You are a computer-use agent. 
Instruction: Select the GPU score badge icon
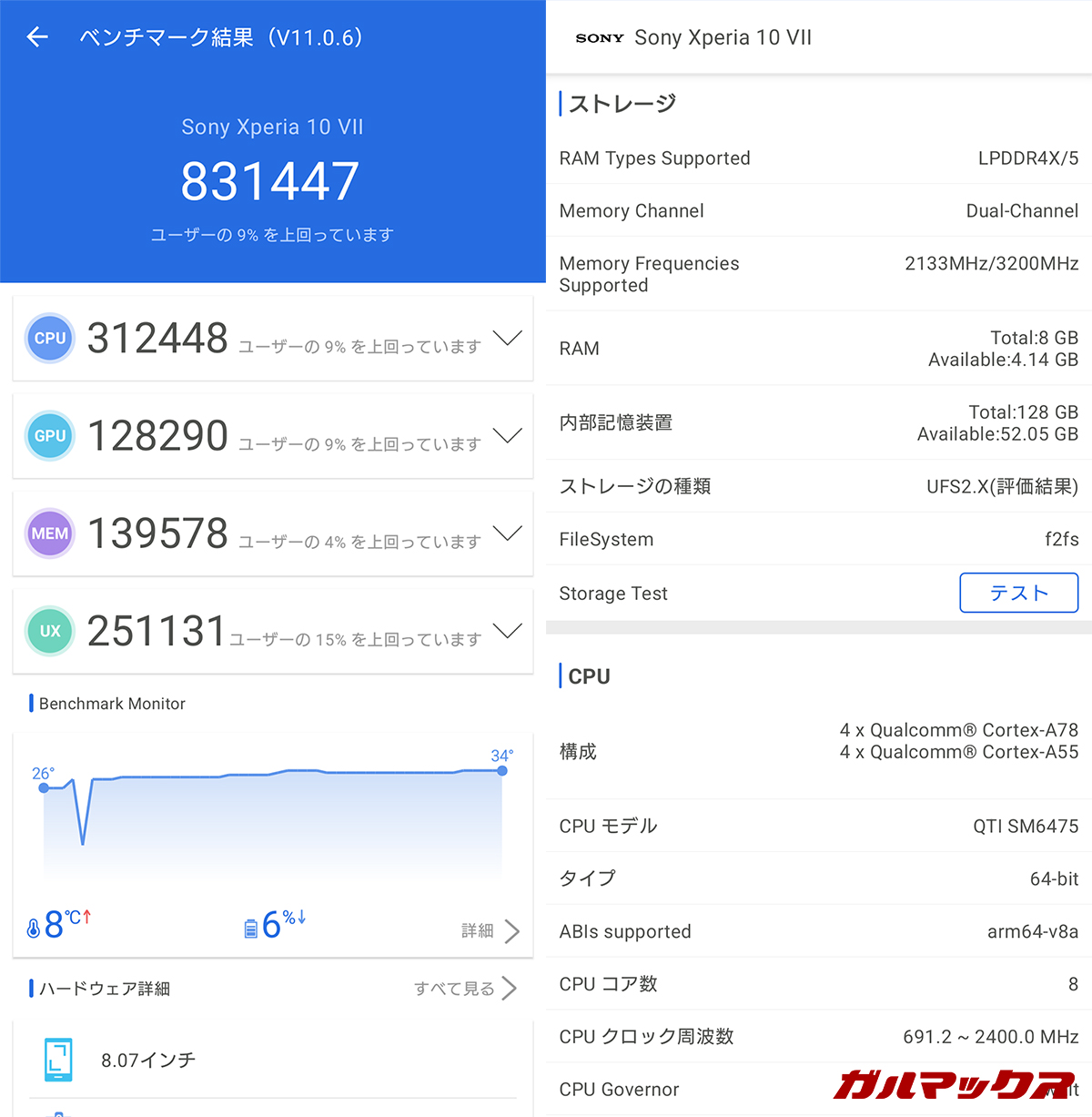coord(49,435)
